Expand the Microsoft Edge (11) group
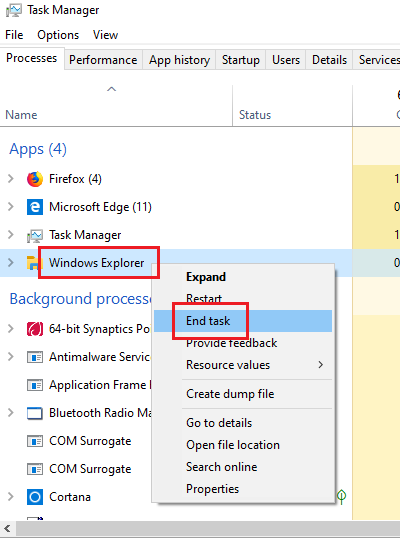 11,207
